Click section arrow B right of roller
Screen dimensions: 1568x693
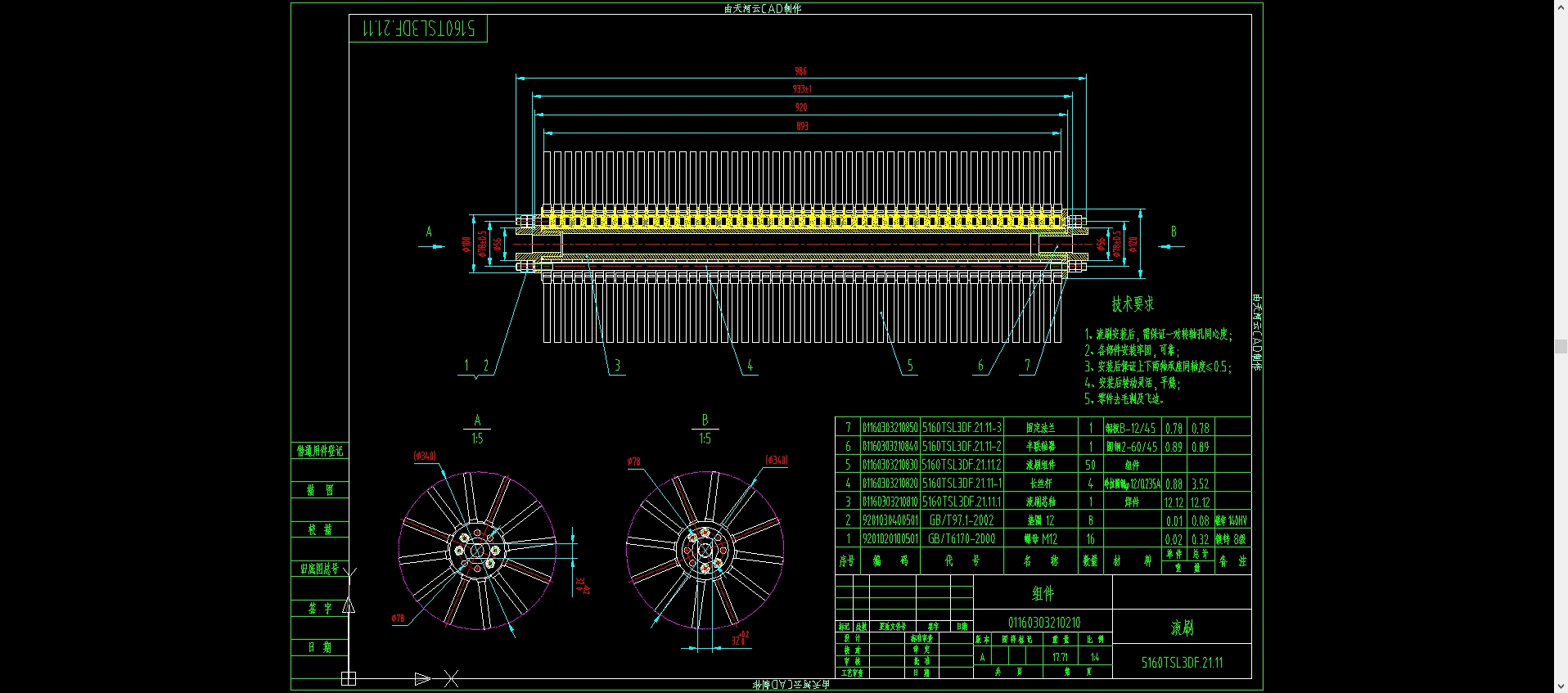click(x=1171, y=245)
